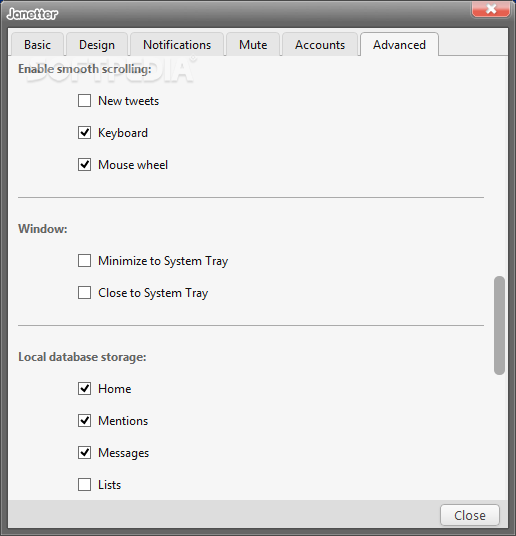Click the 'Enable smooth scrolling:' heading

point(85,69)
